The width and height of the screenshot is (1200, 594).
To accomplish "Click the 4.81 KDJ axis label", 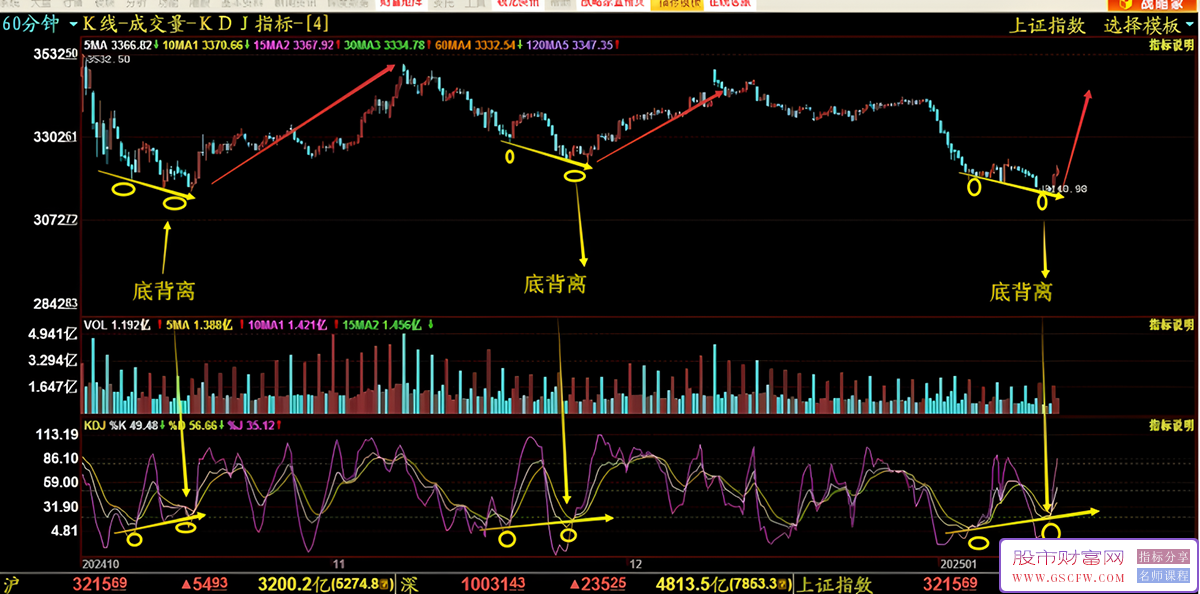I will 63,530.
